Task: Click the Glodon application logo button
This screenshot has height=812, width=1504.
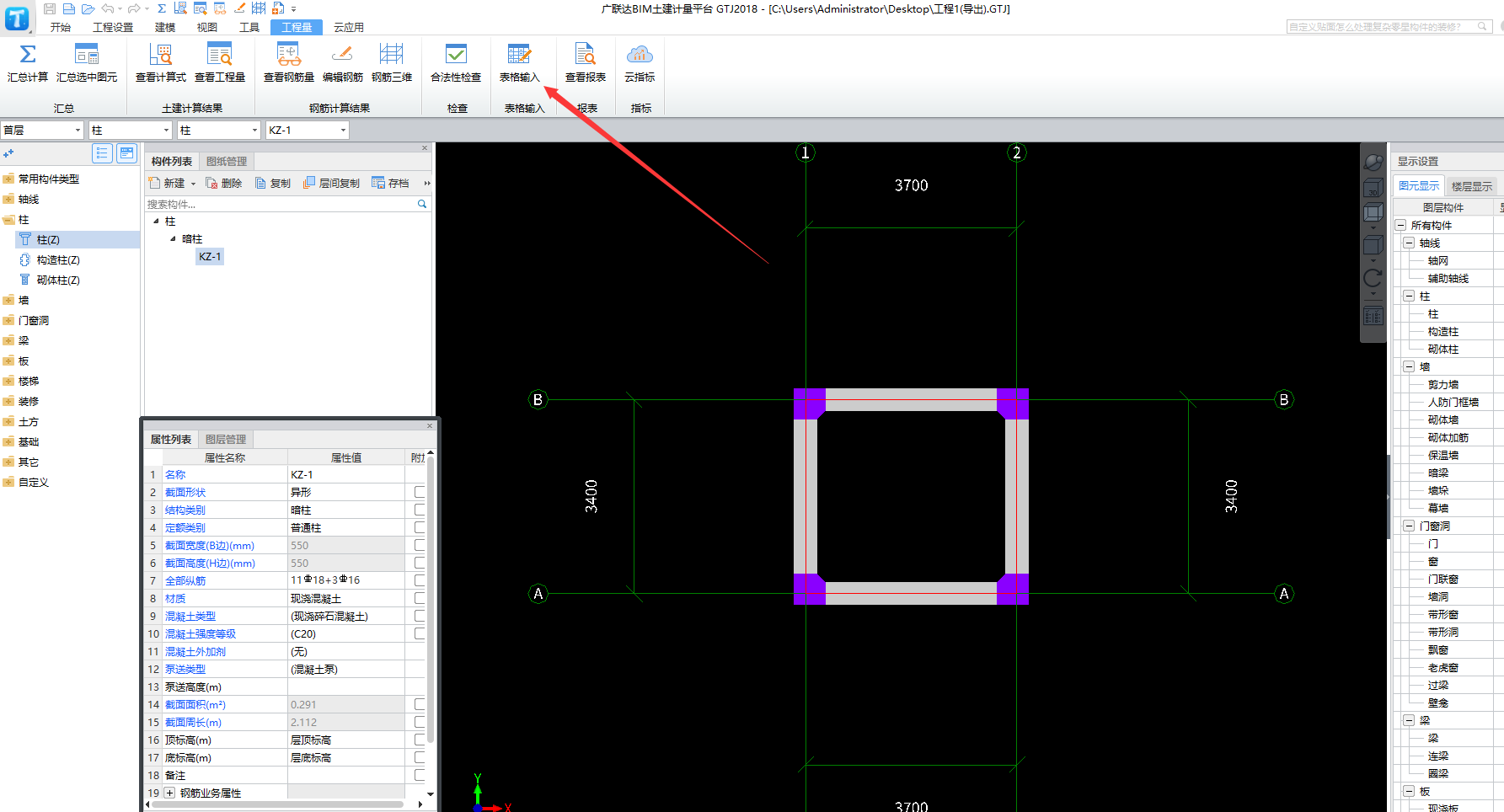Action: (x=17, y=17)
